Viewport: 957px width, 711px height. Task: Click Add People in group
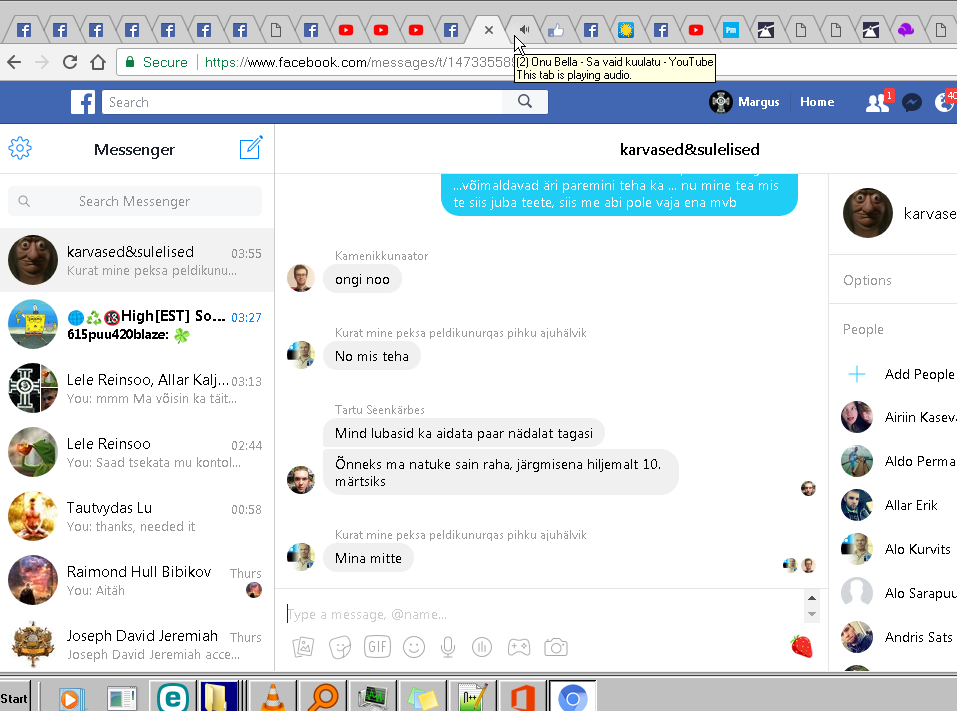coord(919,374)
